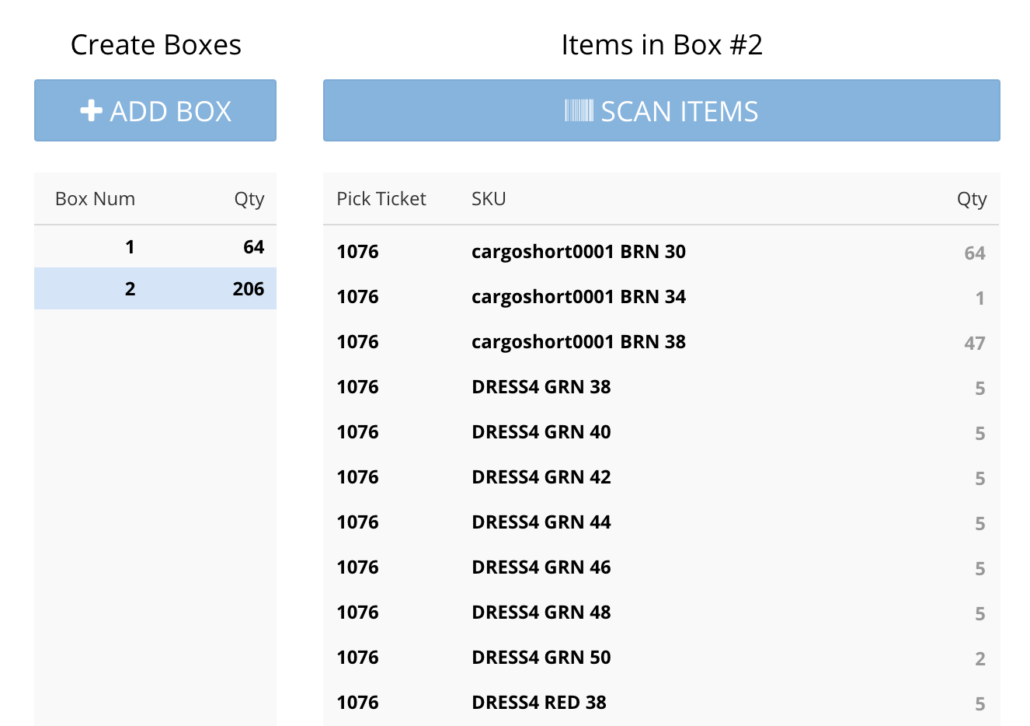Click the Box Num column header
Screen dimensions: 1030x726
point(95,199)
